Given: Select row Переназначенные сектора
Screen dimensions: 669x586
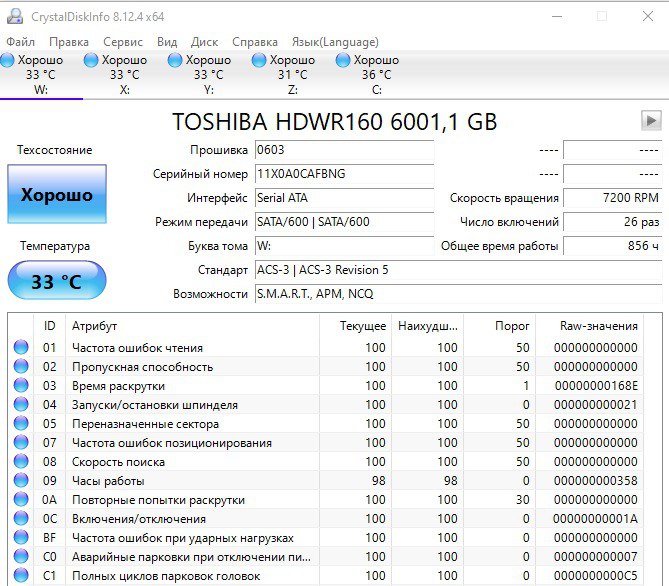Looking at the screenshot, I should (x=326, y=423).
